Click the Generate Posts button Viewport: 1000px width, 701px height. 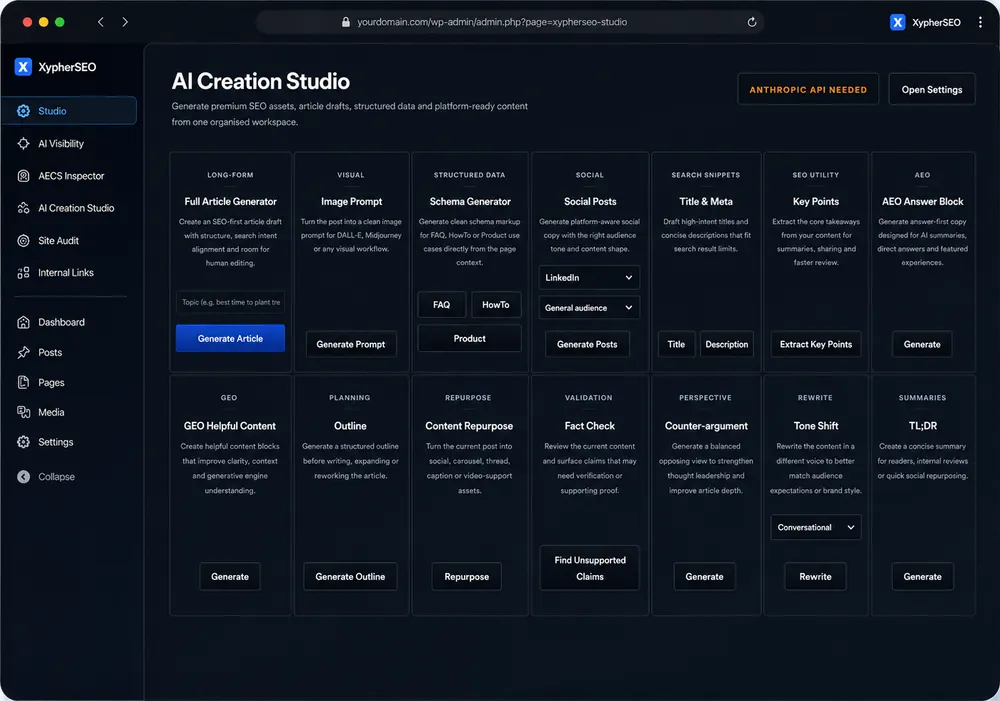tap(587, 344)
